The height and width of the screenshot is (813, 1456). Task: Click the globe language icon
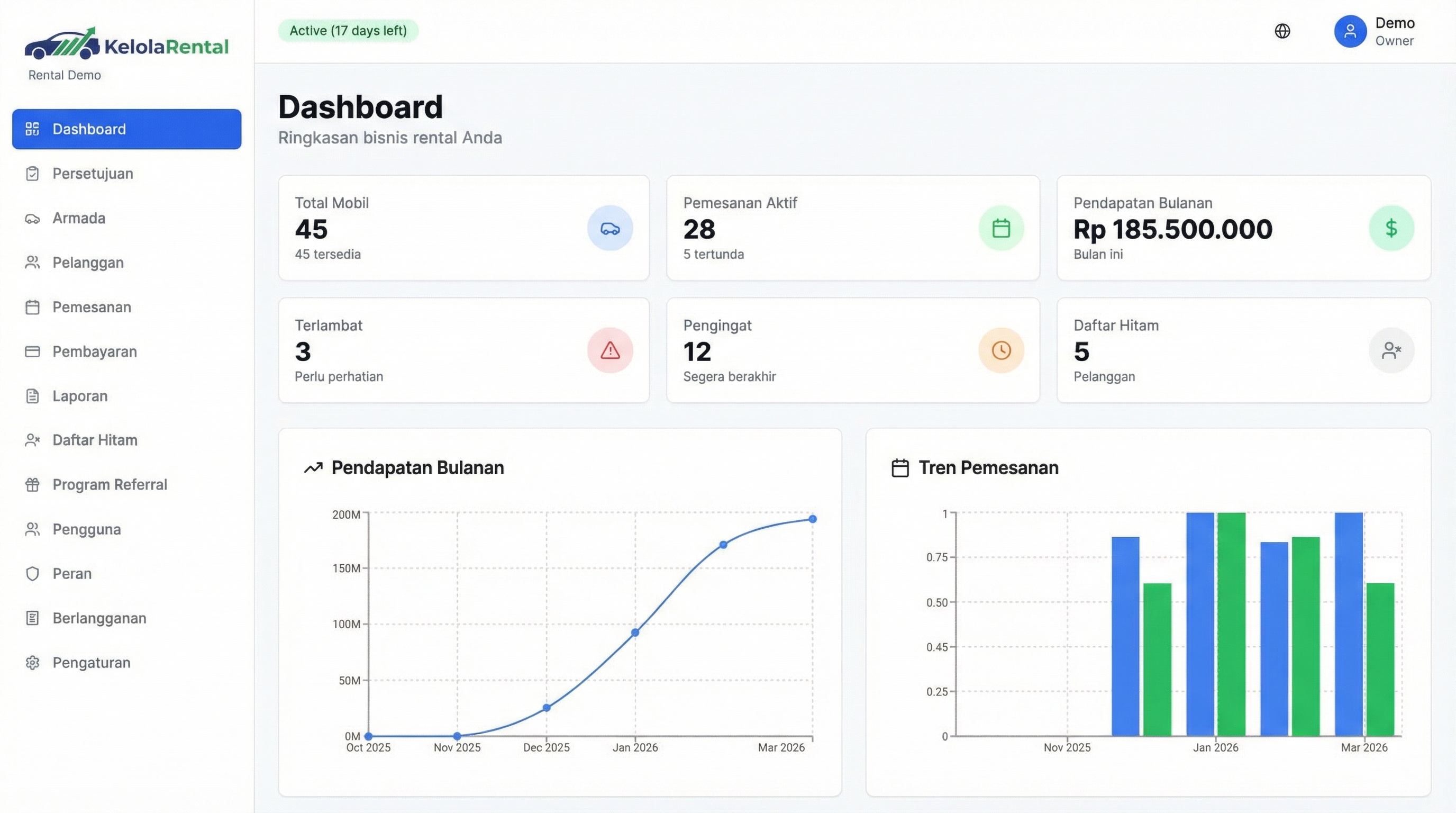coord(1282,31)
